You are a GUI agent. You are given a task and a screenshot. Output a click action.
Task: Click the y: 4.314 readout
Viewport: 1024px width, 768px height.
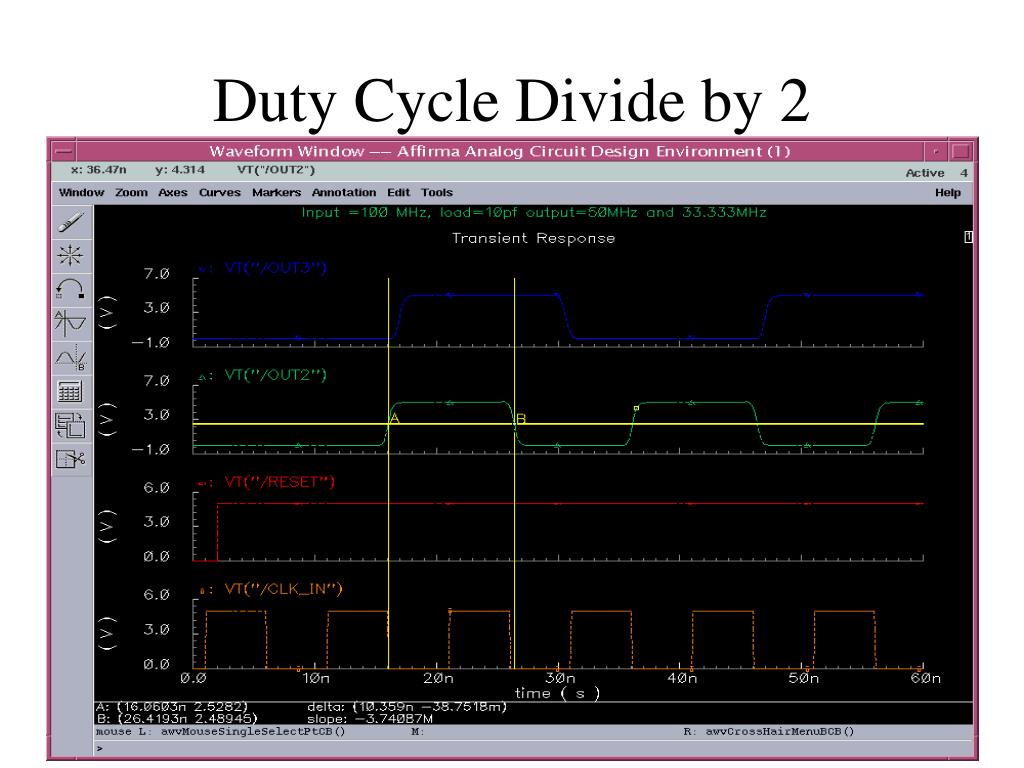[180, 170]
